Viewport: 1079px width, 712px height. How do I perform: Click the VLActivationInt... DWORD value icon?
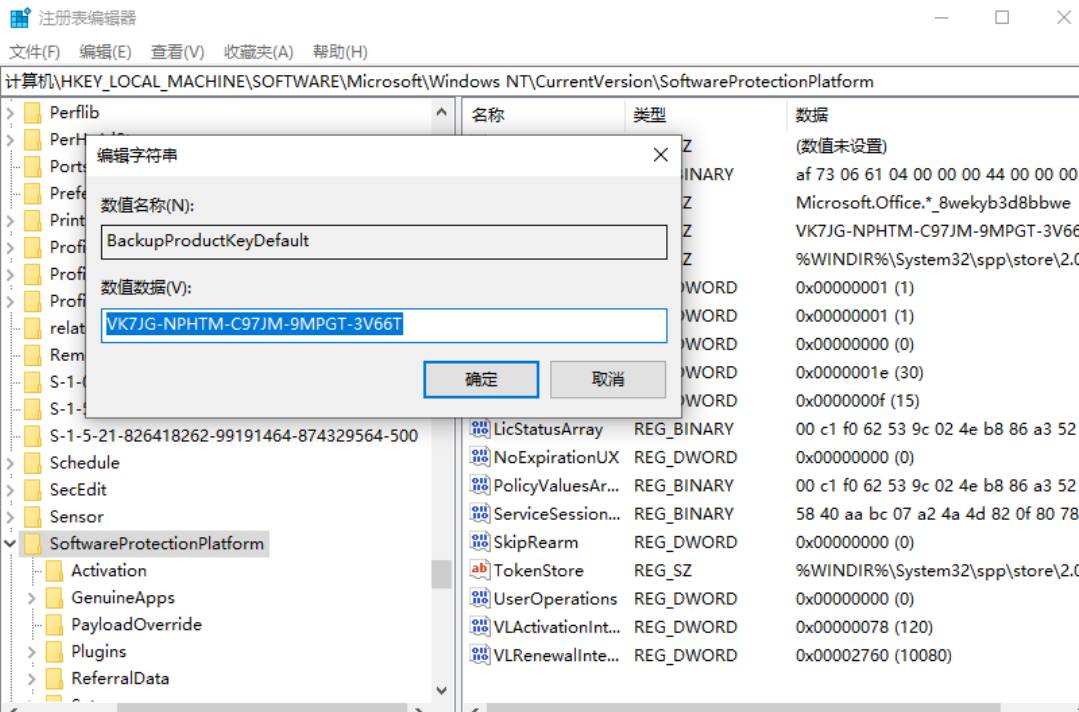479,626
